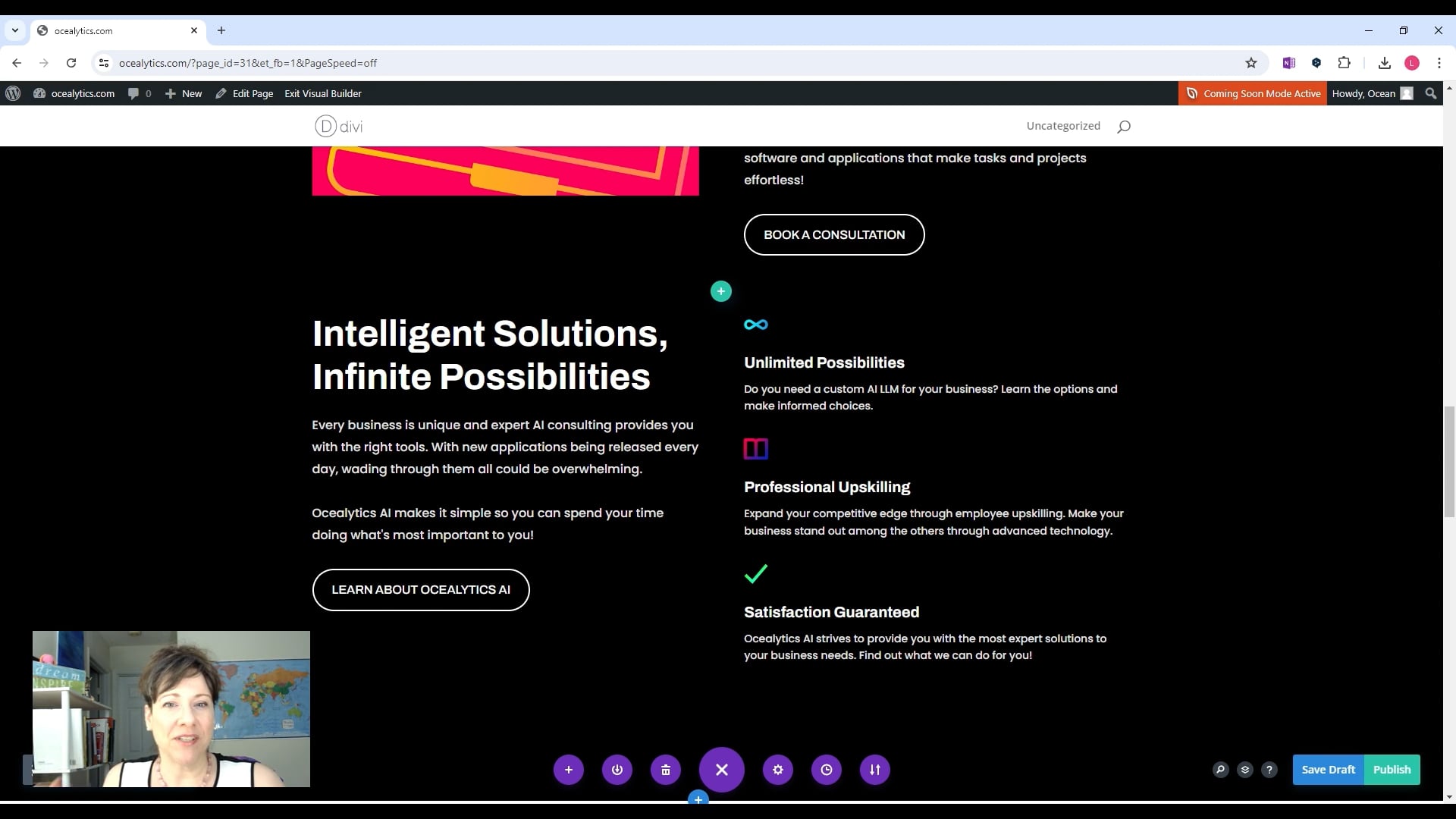Image resolution: width=1456 pixels, height=819 pixels.
Task: Open the comments bubble in admin bar
Action: click(x=140, y=93)
